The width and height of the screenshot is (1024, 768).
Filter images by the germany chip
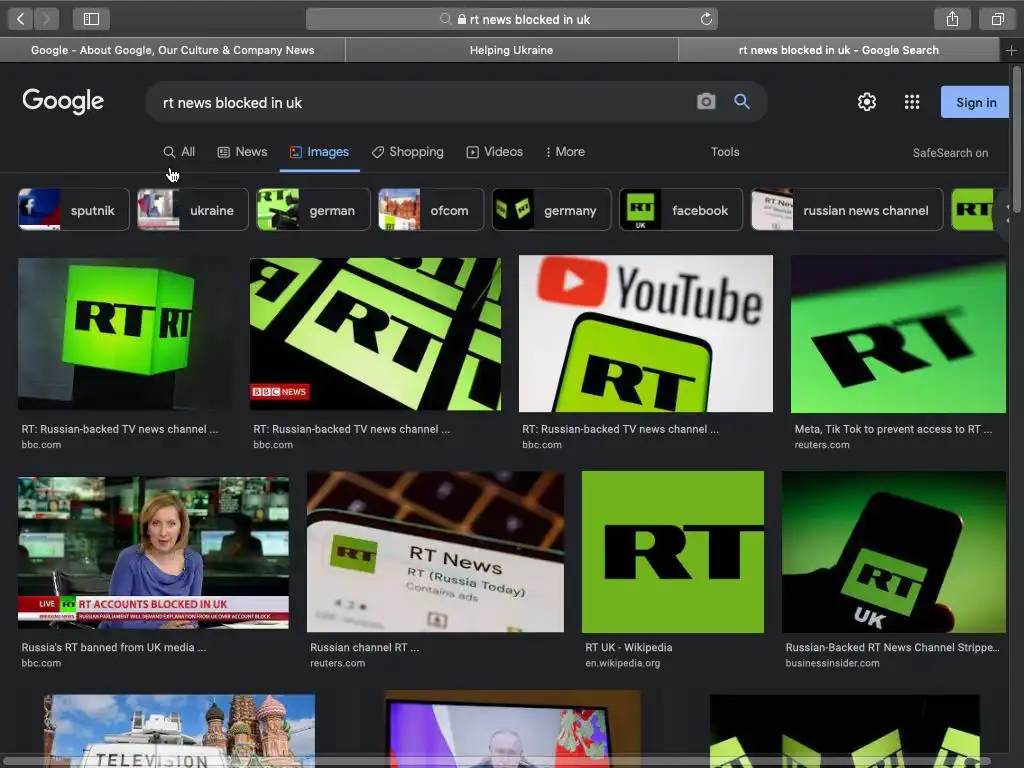pyautogui.click(x=551, y=210)
